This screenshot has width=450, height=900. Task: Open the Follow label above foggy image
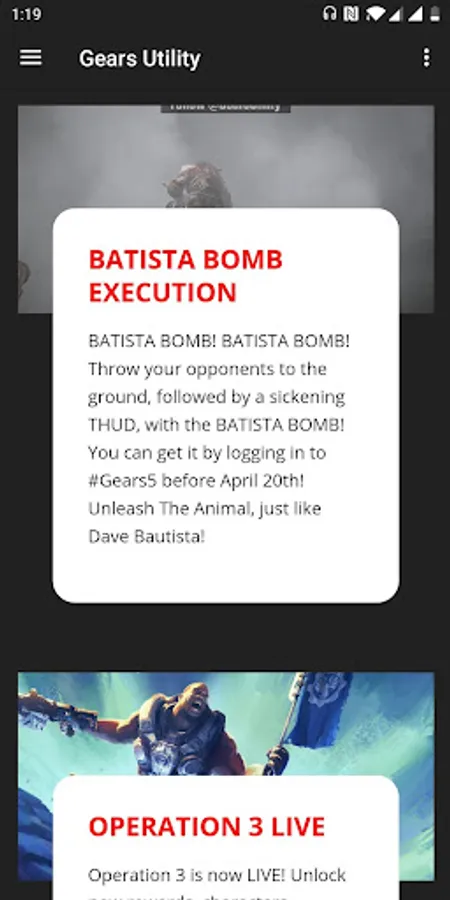pyautogui.click(x=225, y=108)
